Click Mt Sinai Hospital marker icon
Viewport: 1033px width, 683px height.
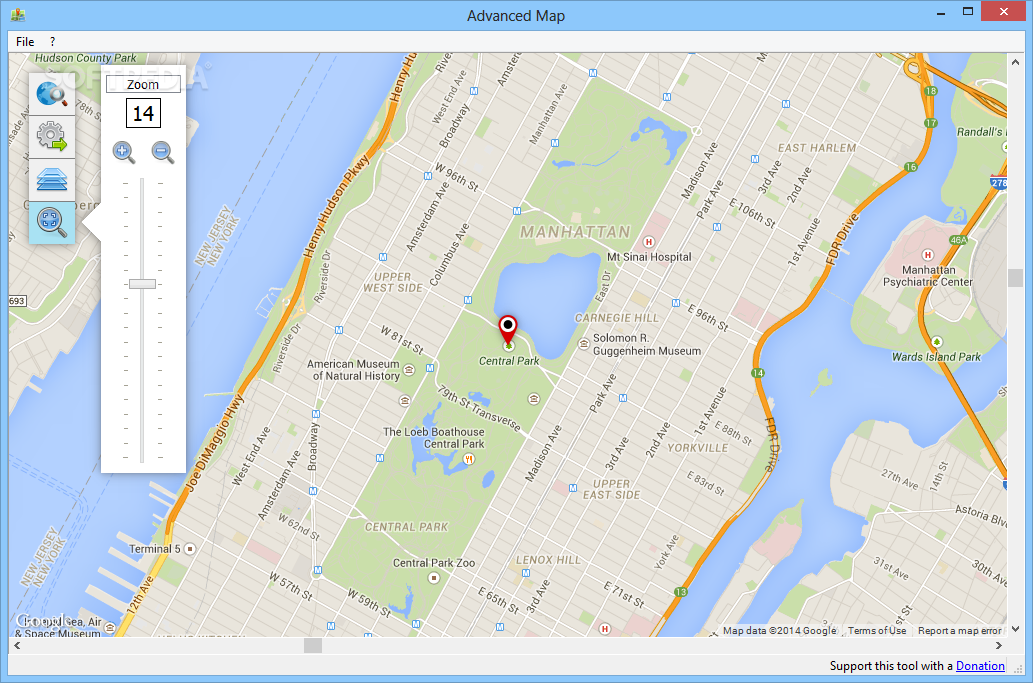649,242
